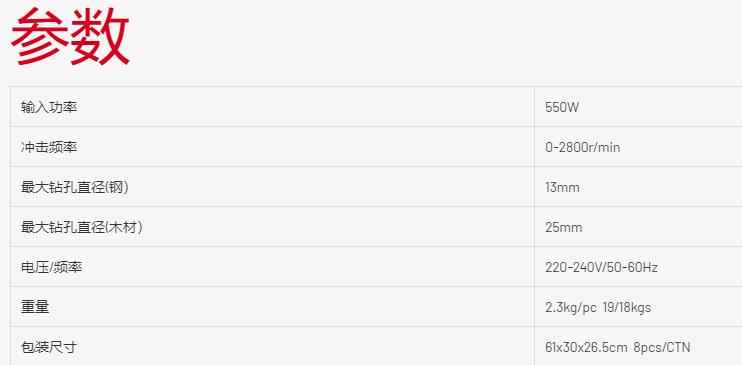The image size is (742, 365).
Task: Click the 13mm steel drilling value
Action: click(562, 187)
